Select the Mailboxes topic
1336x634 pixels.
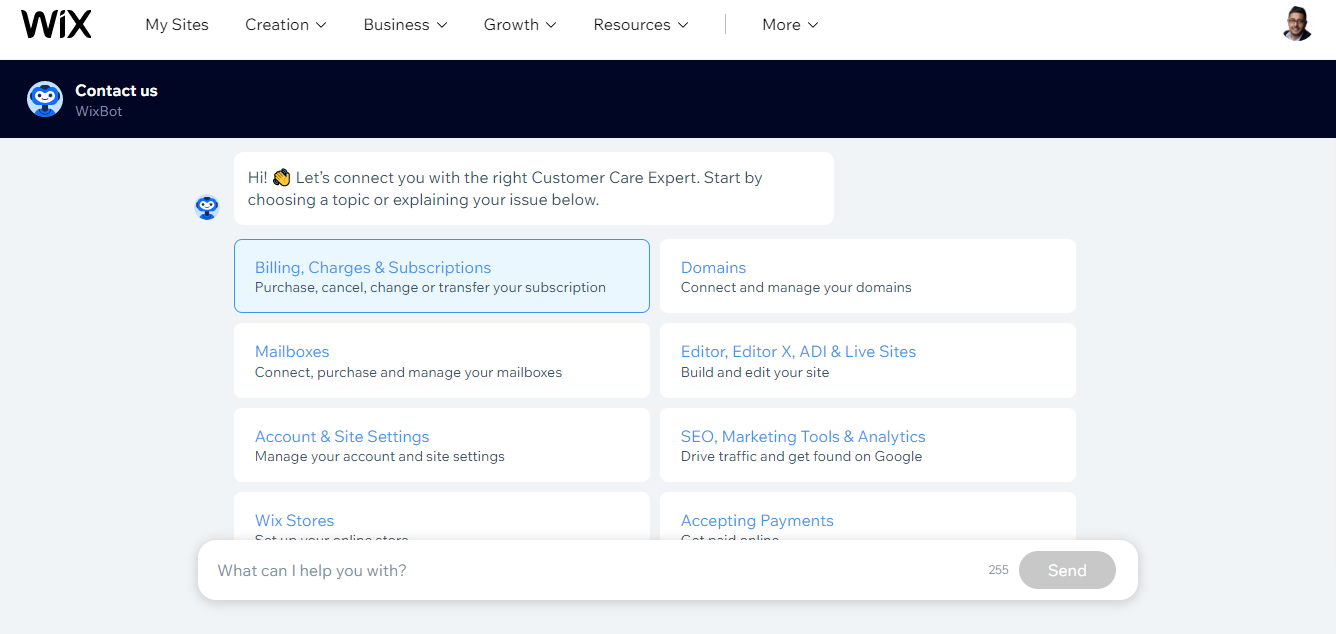441,361
